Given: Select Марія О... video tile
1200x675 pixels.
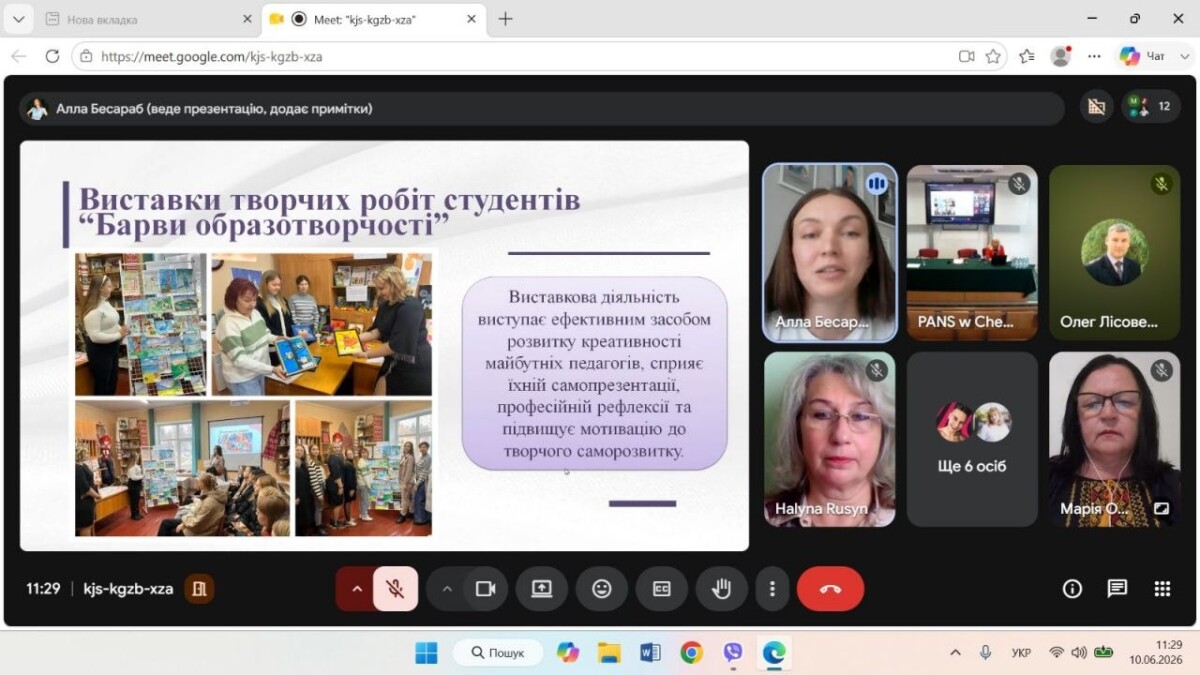Looking at the screenshot, I should (1114, 439).
